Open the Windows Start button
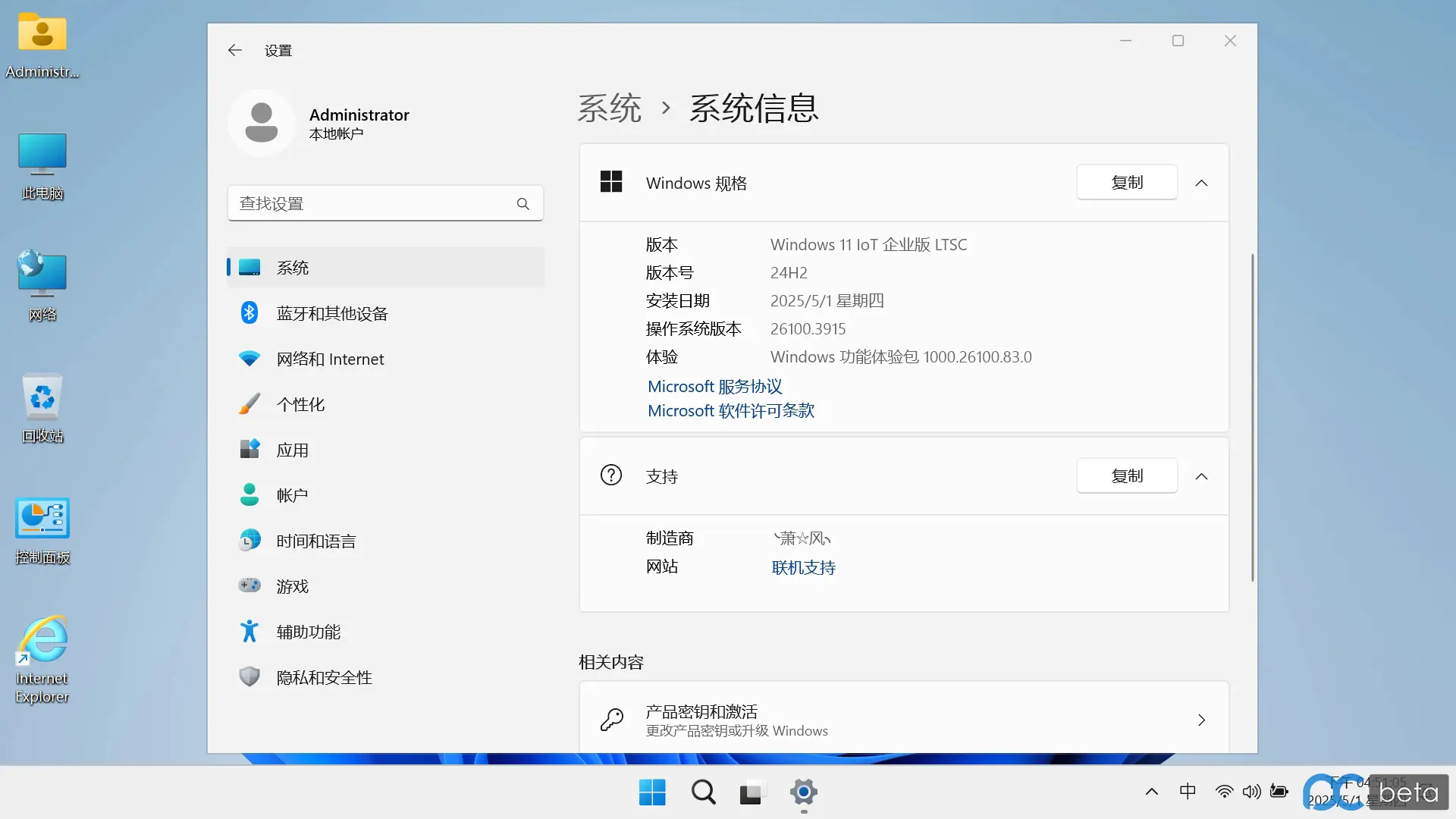 pos(652,792)
